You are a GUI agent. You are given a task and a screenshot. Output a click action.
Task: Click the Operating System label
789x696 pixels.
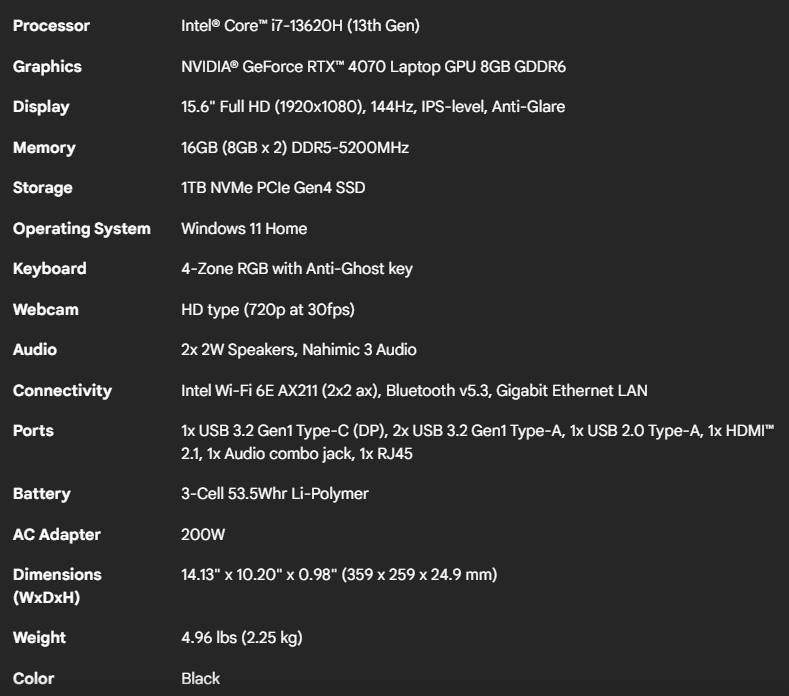[x=82, y=228]
